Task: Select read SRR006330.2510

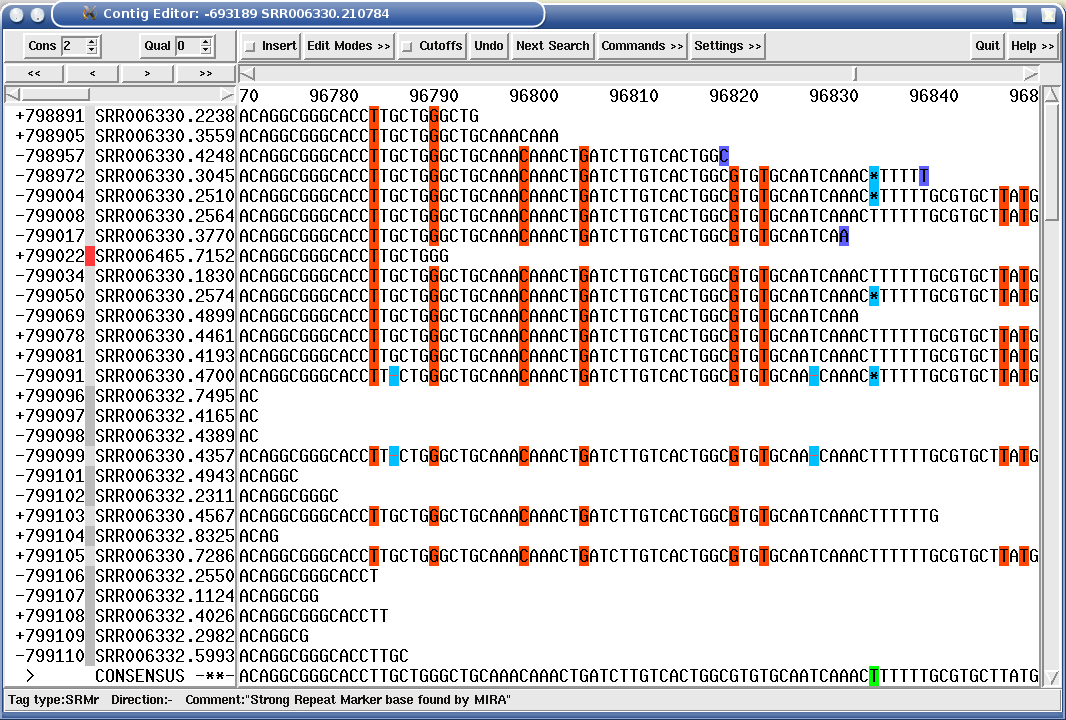Action: [x=165, y=196]
